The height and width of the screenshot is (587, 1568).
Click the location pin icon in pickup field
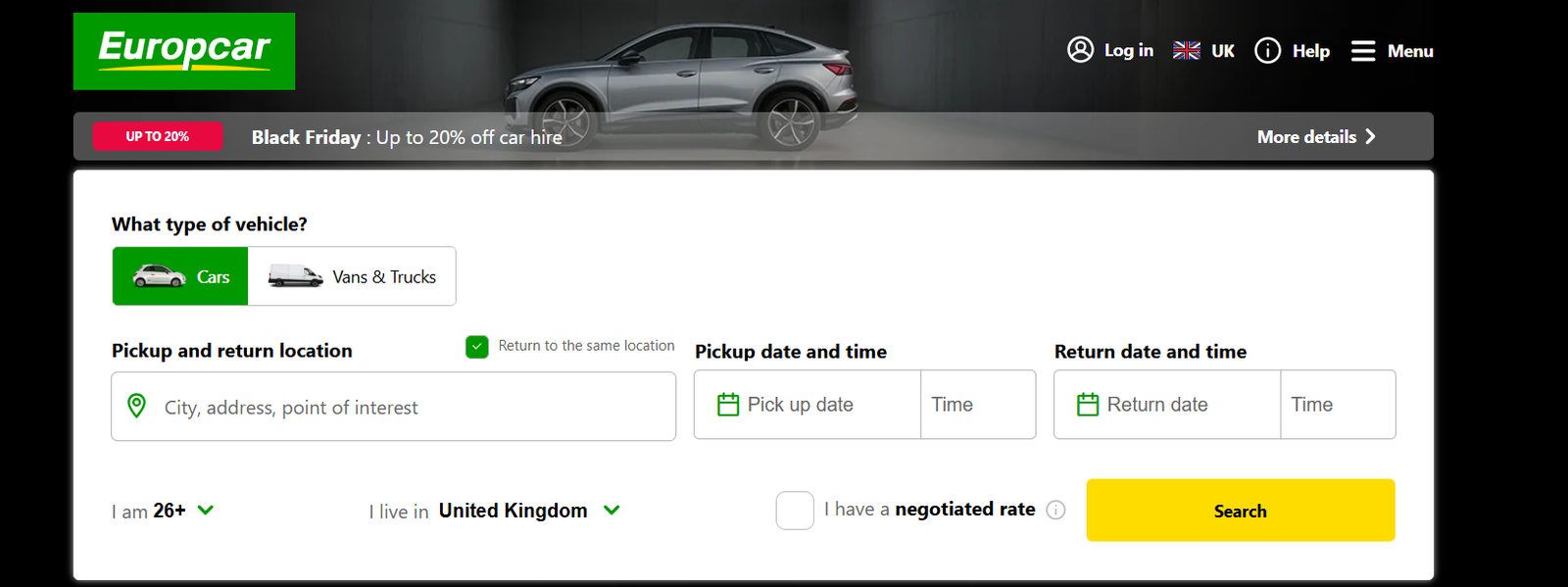138,406
